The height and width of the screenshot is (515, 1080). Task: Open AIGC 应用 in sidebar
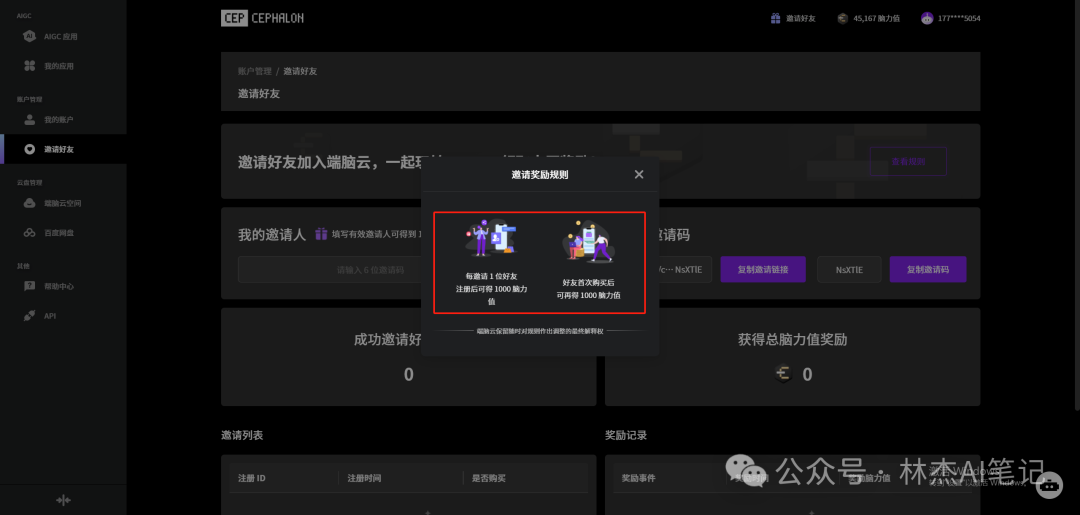click(x=63, y=36)
